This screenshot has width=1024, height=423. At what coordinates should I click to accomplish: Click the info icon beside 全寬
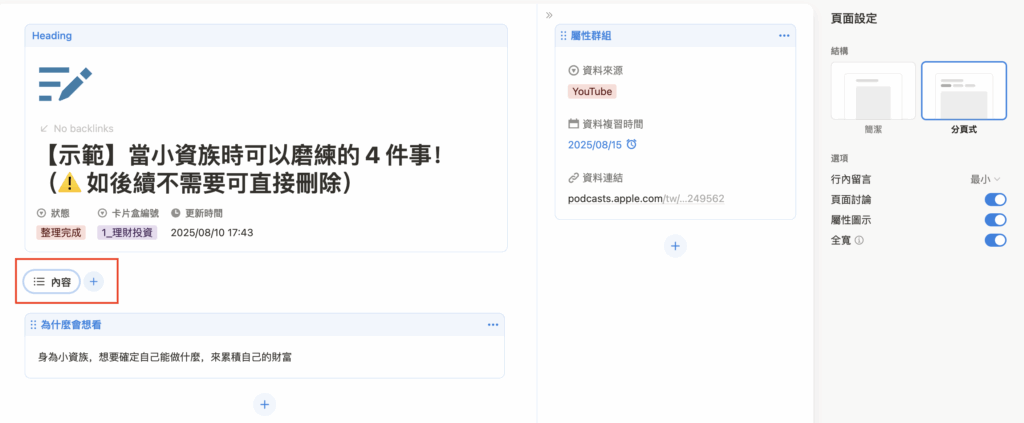tap(859, 240)
